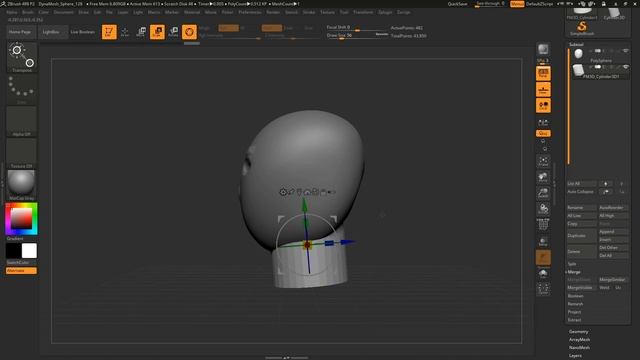Expand the Project section
Screen dimensions: 640x360
coord(574,312)
